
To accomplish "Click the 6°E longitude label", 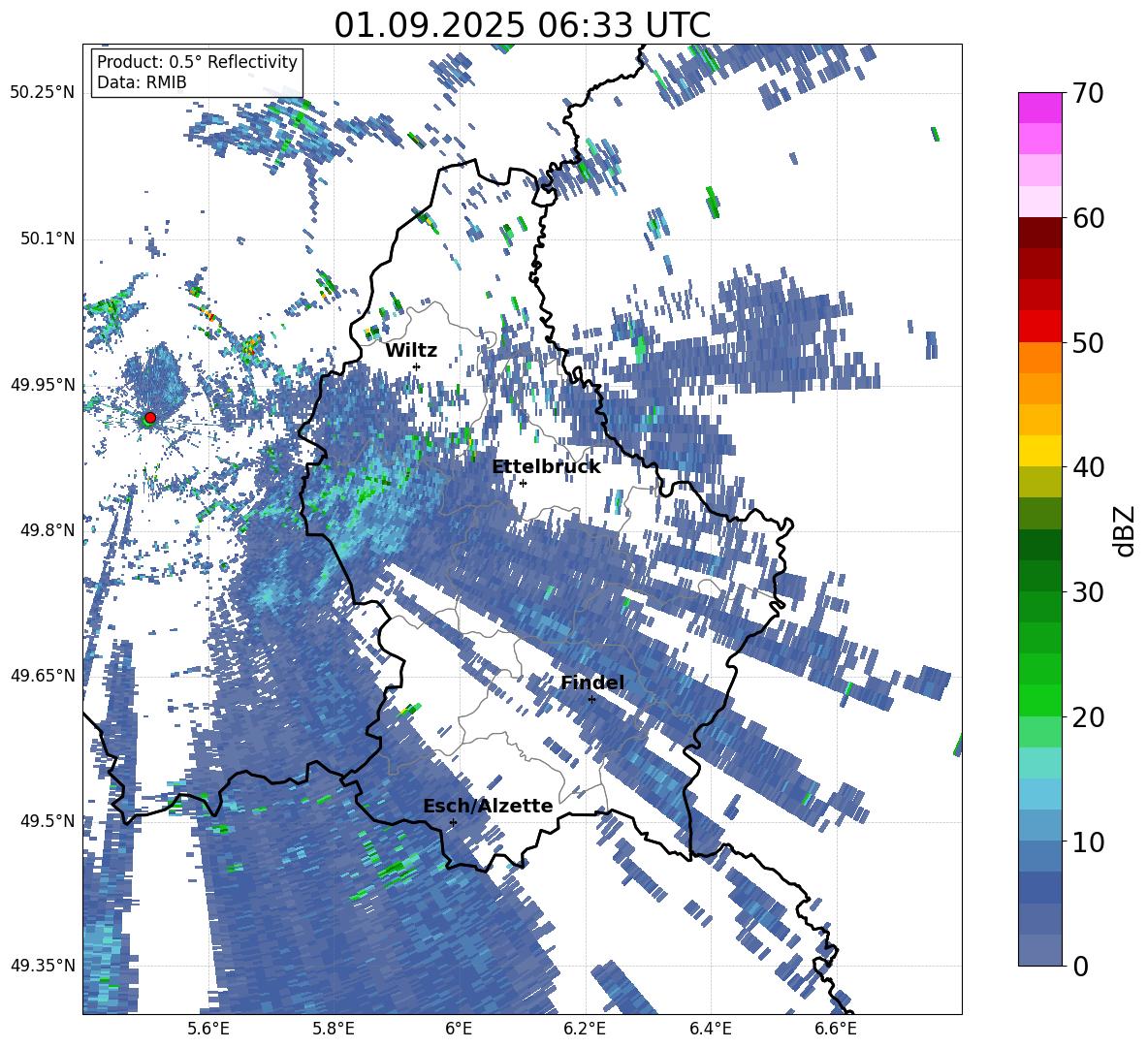I will (459, 1030).
